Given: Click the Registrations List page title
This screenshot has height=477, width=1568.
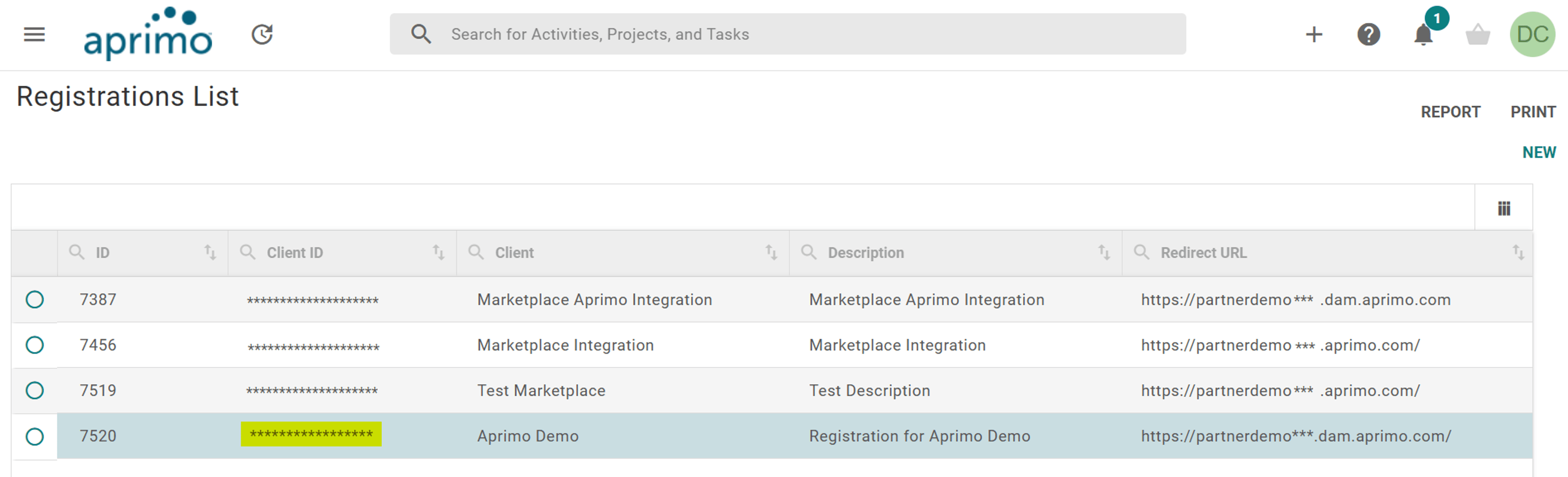Looking at the screenshot, I should [x=128, y=97].
